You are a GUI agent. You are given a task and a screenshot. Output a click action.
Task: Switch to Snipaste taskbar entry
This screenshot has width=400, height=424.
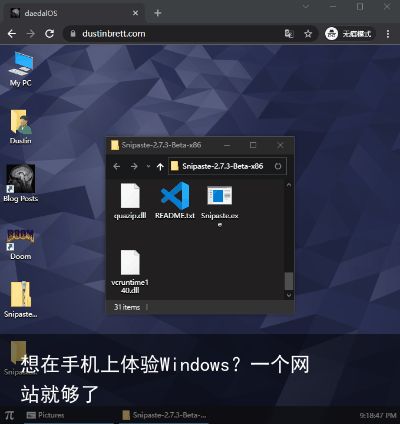click(x=164, y=415)
